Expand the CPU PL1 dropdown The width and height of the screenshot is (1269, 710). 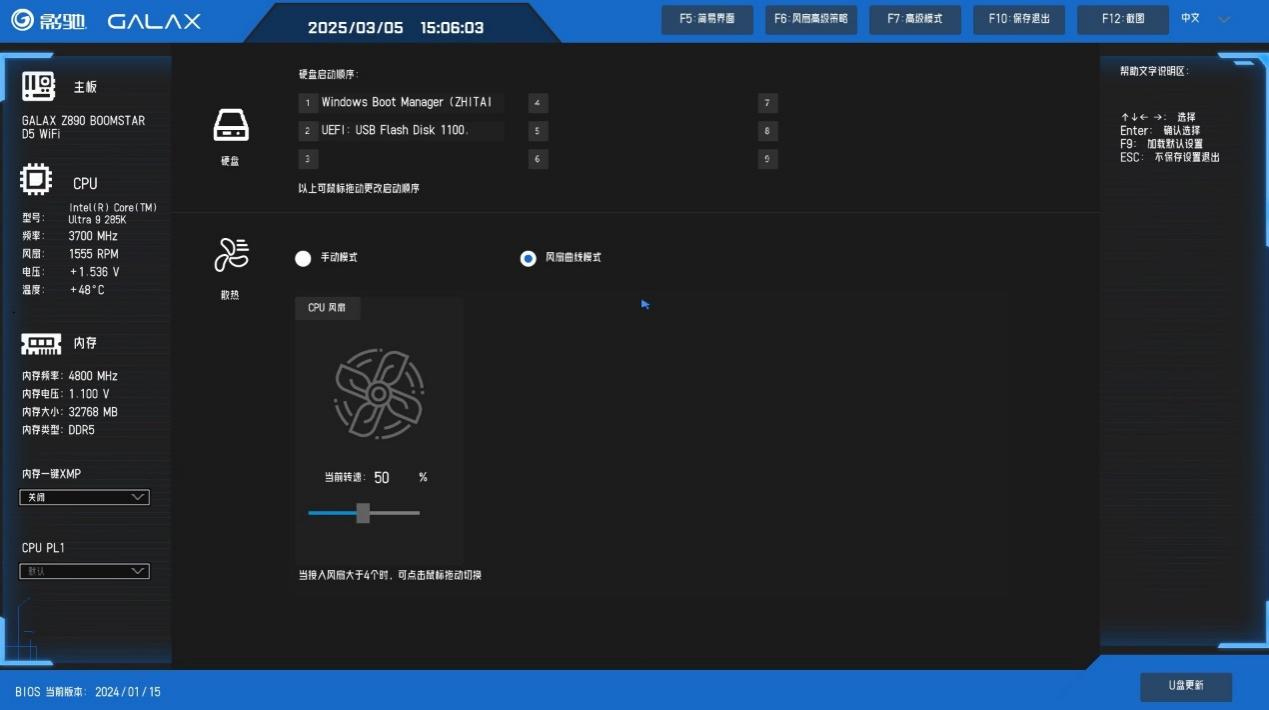[85, 571]
